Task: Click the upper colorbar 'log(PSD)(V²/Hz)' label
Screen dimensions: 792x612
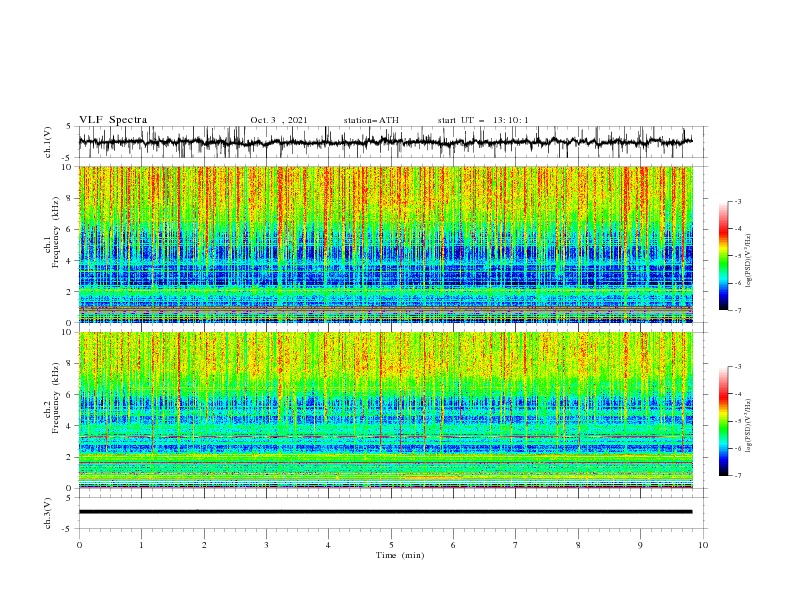Action: click(x=748, y=261)
